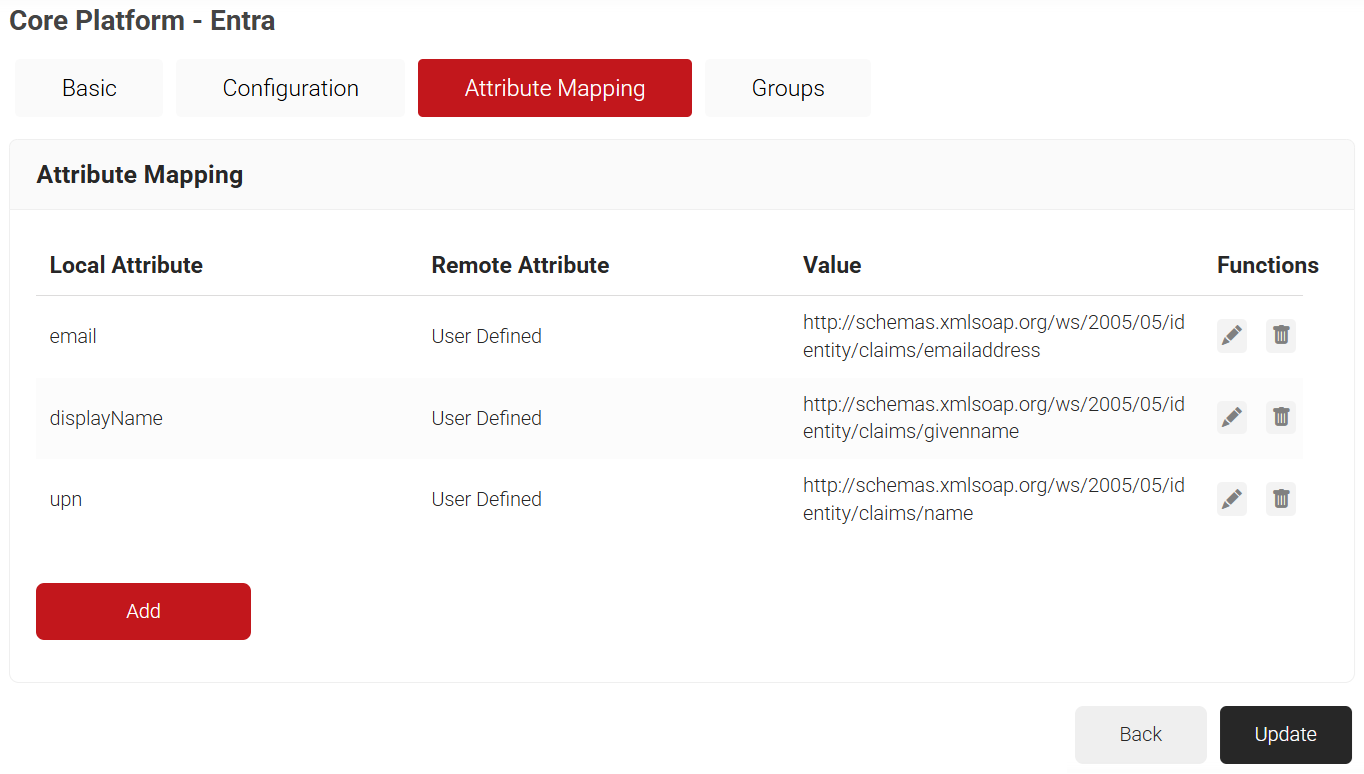1364x774 pixels.
Task: Click the claims/name URL value
Action: (x=994, y=499)
